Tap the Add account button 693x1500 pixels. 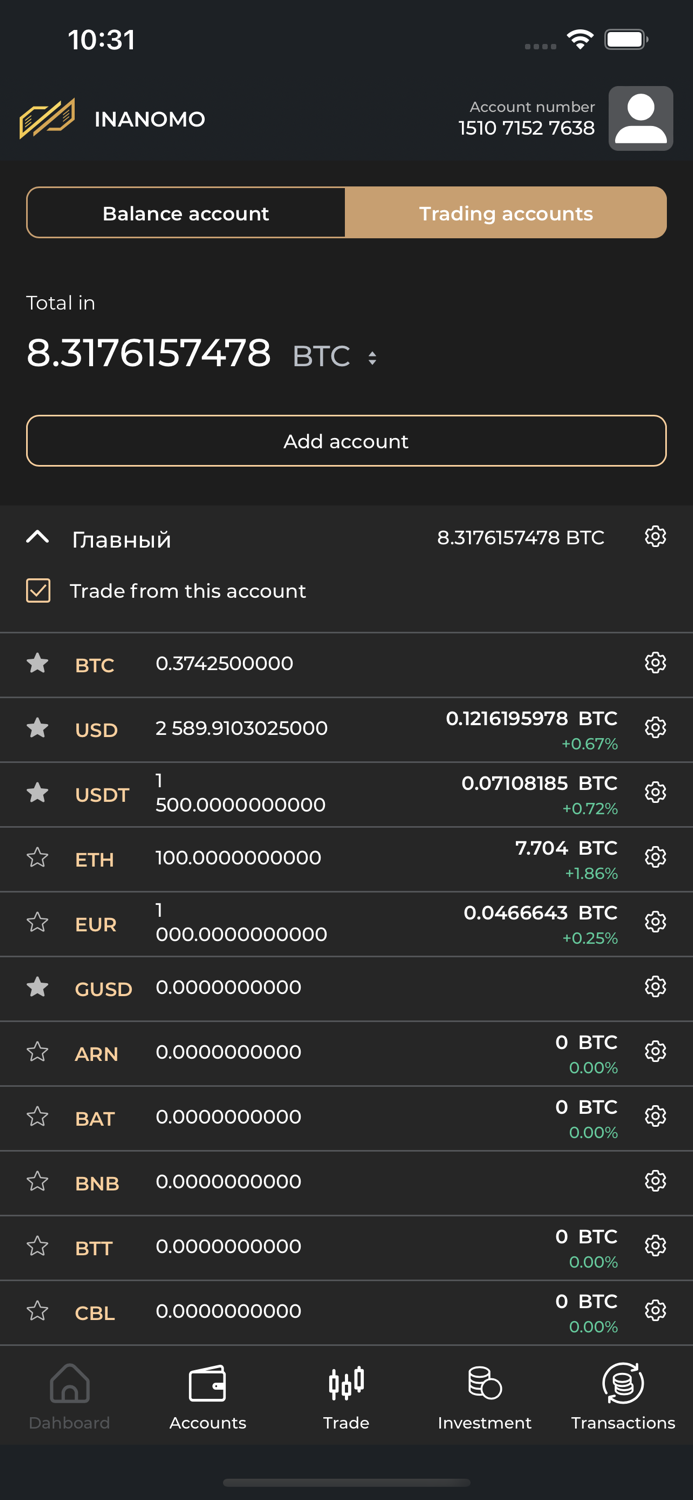346,441
